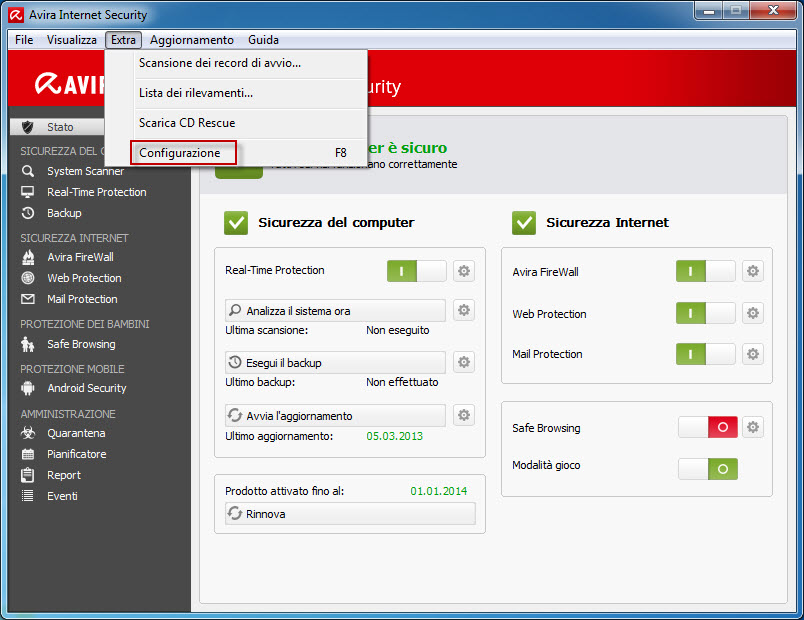The height and width of the screenshot is (620, 804).
Task: Click the 'PROTEZIONE DEI BAMBINI' sidebar header
Action: (x=85, y=324)
